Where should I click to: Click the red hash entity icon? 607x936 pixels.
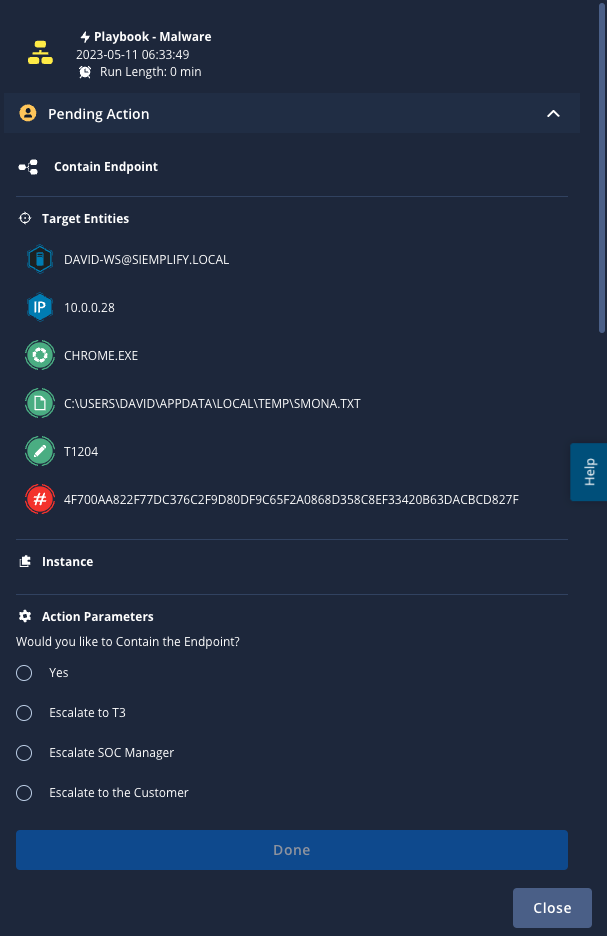click(x=39, y=499)
